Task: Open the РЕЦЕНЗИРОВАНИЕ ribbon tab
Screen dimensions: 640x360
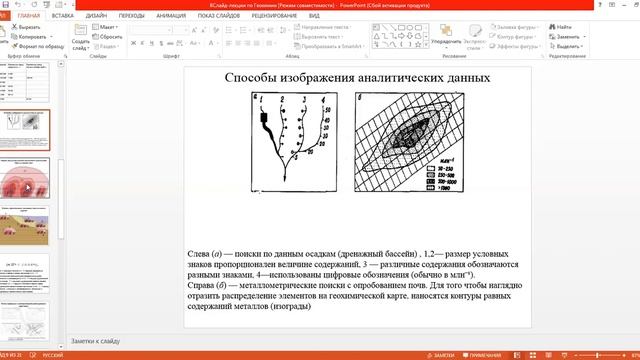Action: pyautogui.click(x=274, y=16)
